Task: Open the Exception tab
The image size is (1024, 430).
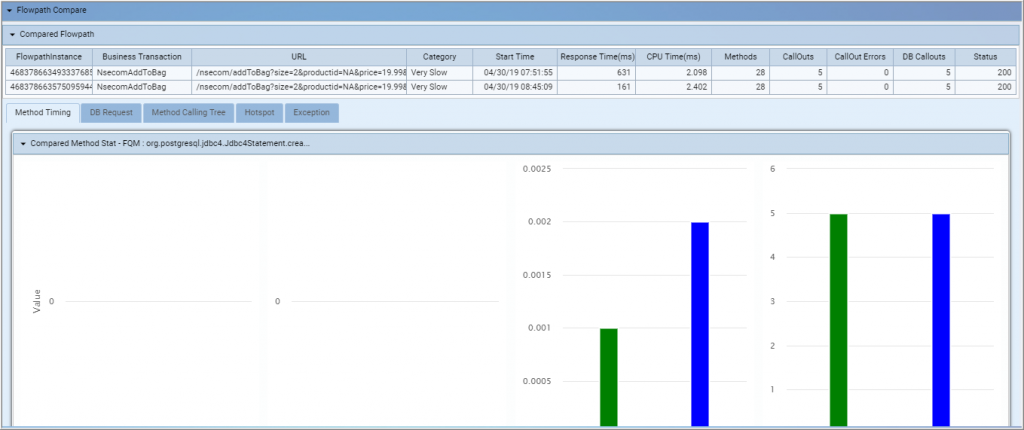Action: [x=311, y=112]
